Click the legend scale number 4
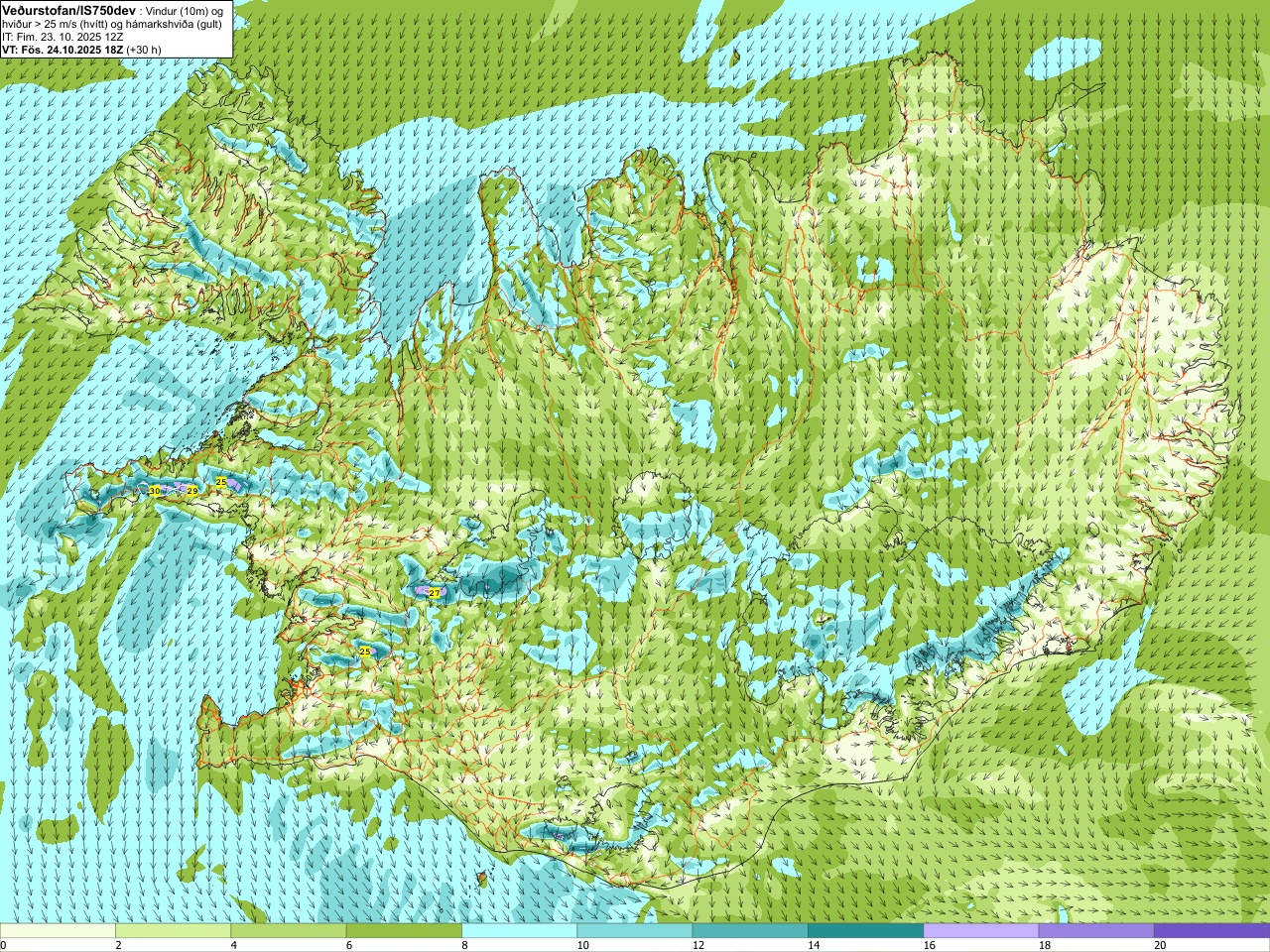Screen dimensions: 1270x952 (233, 945)
